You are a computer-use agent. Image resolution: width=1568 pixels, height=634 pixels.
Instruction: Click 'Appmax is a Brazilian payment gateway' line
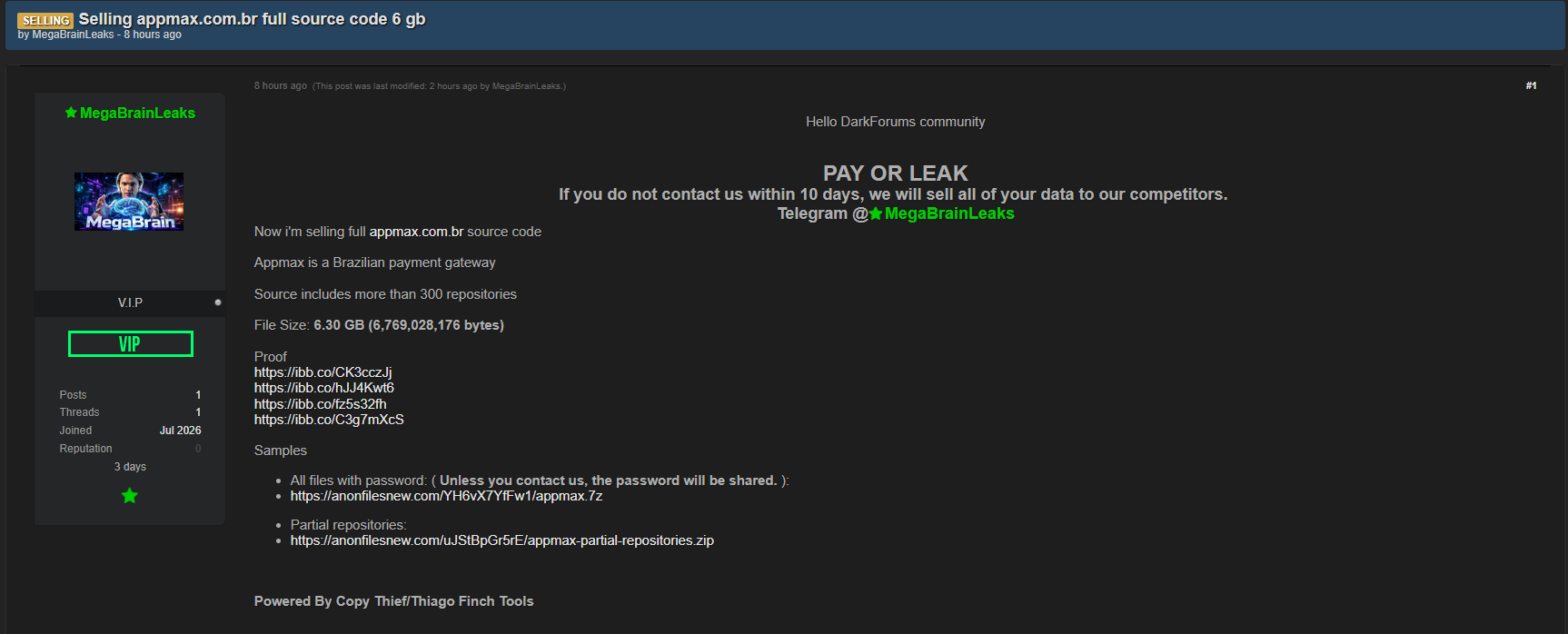(x=374, y=263)
